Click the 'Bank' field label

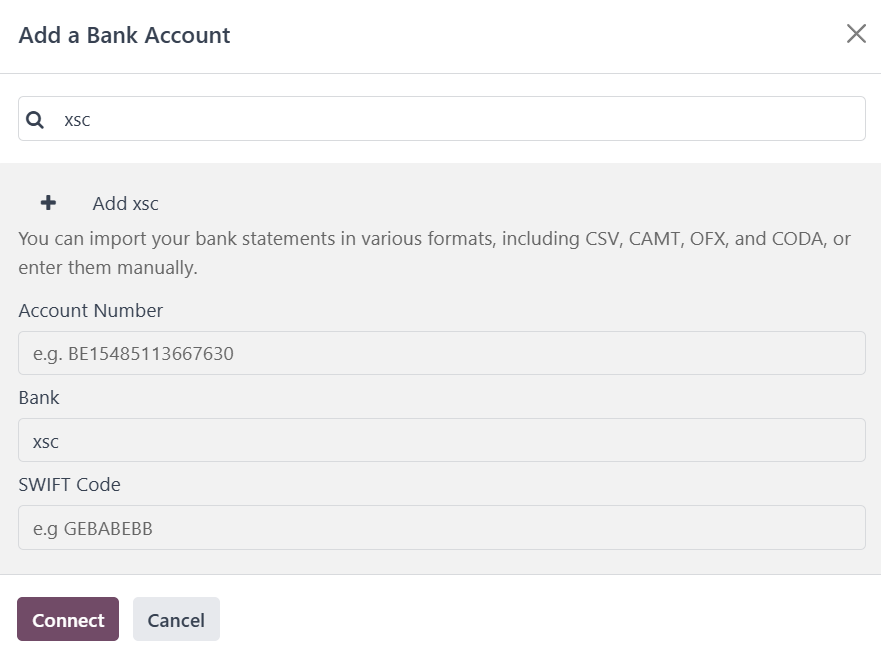39,398
